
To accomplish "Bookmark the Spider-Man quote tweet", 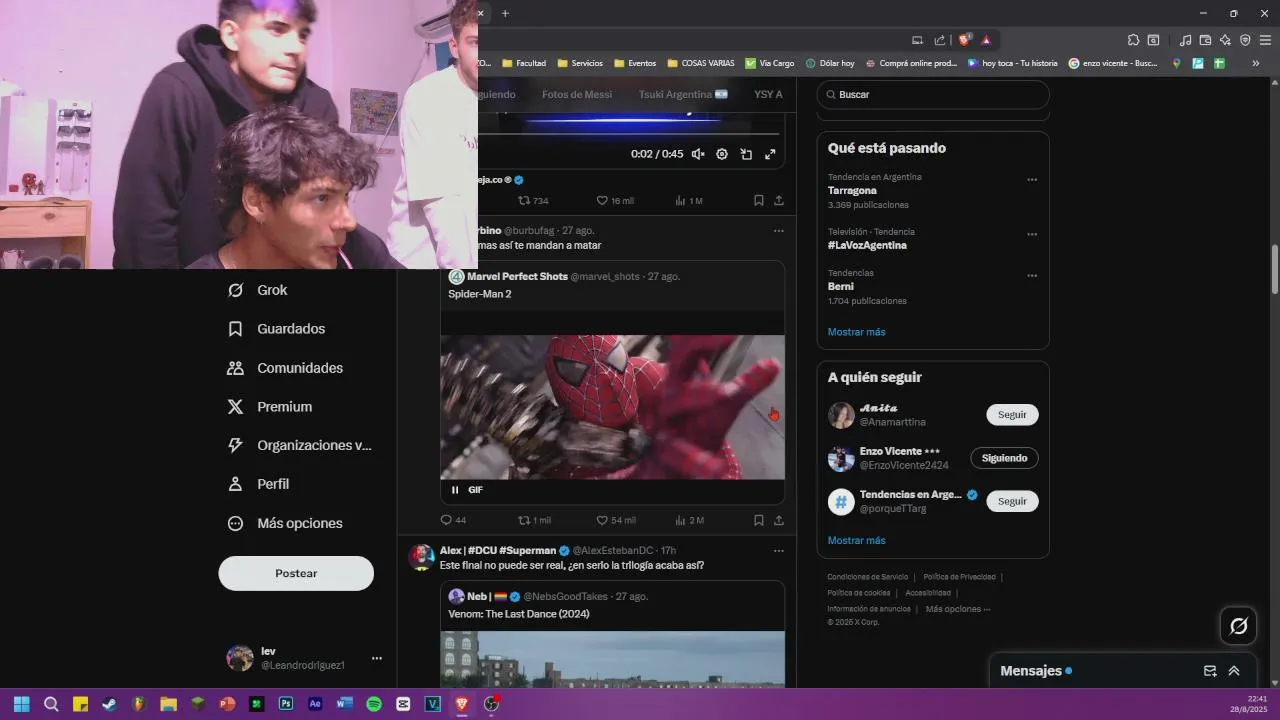I will tap(759, 520).
